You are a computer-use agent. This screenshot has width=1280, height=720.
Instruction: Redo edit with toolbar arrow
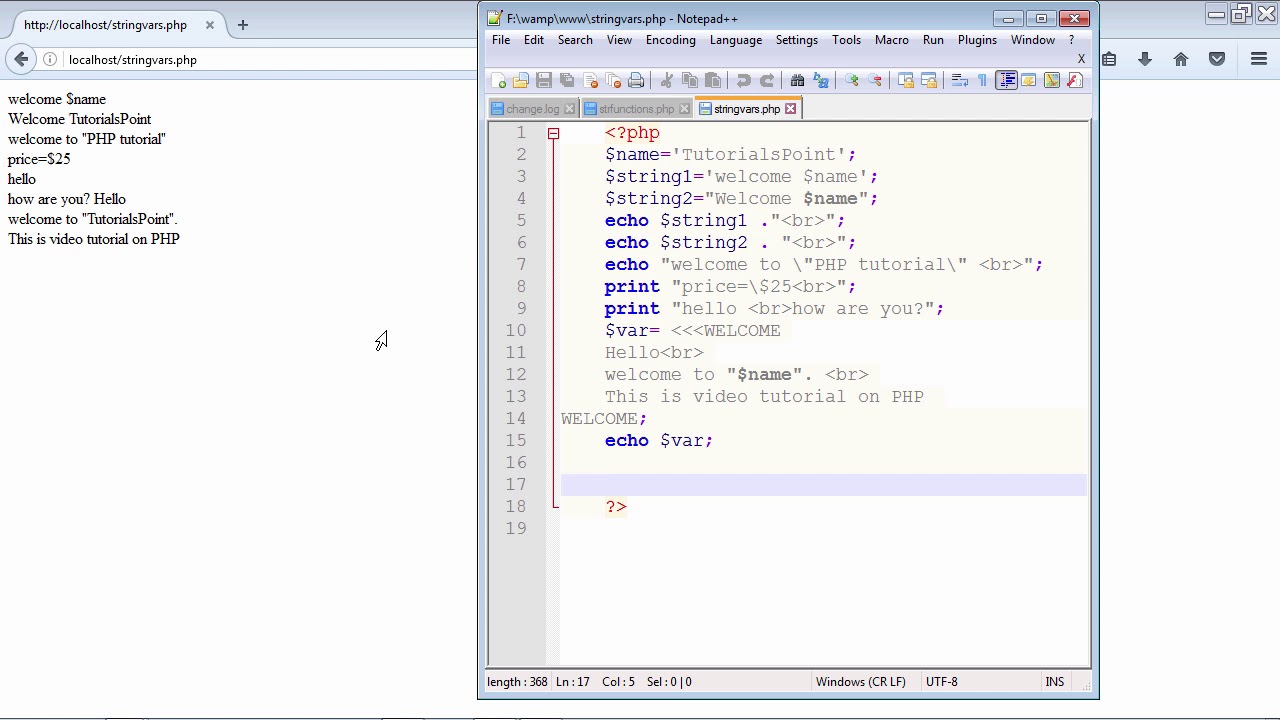tap(766, 81)
